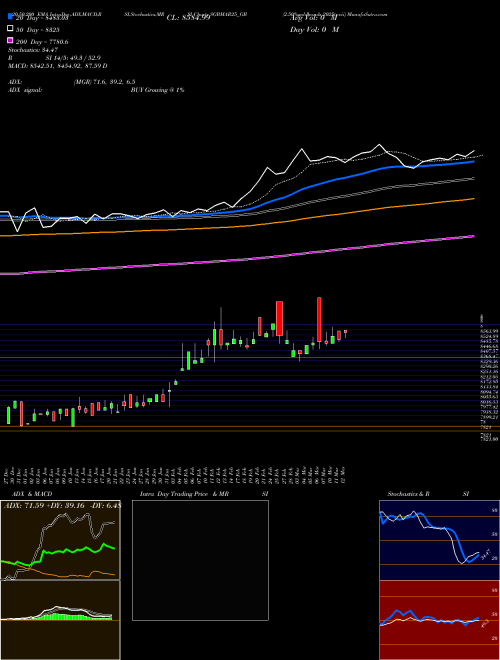Click the '34.47' stochastic value label in blue panel
Image resolution: width=500 pixels, height=660 pixels.
pyautogui.click(x=487, y=554)
